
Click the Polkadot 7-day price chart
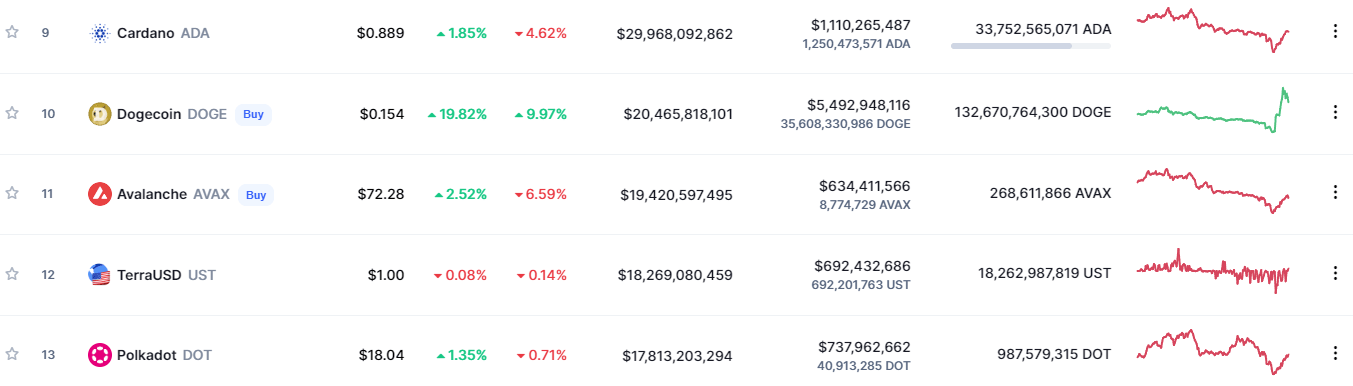point(1213,353)
